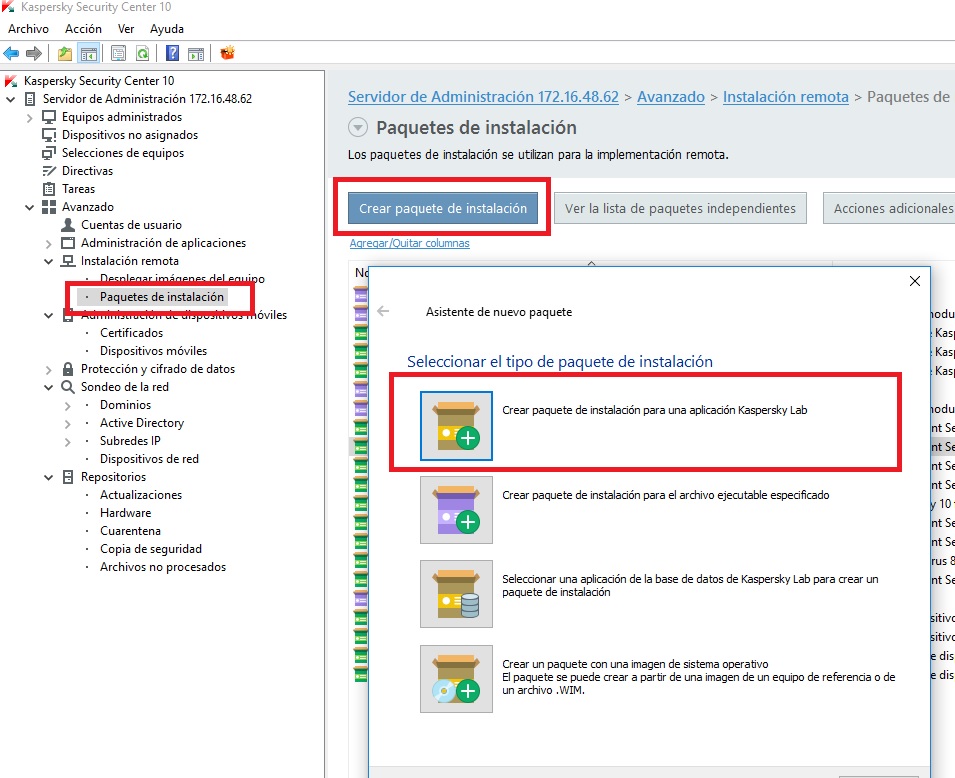Image resolution: width=955 pixels, height=778 pixels.
Task: Click the forward arrow toolbar icon
Action: tap(34, 54)
